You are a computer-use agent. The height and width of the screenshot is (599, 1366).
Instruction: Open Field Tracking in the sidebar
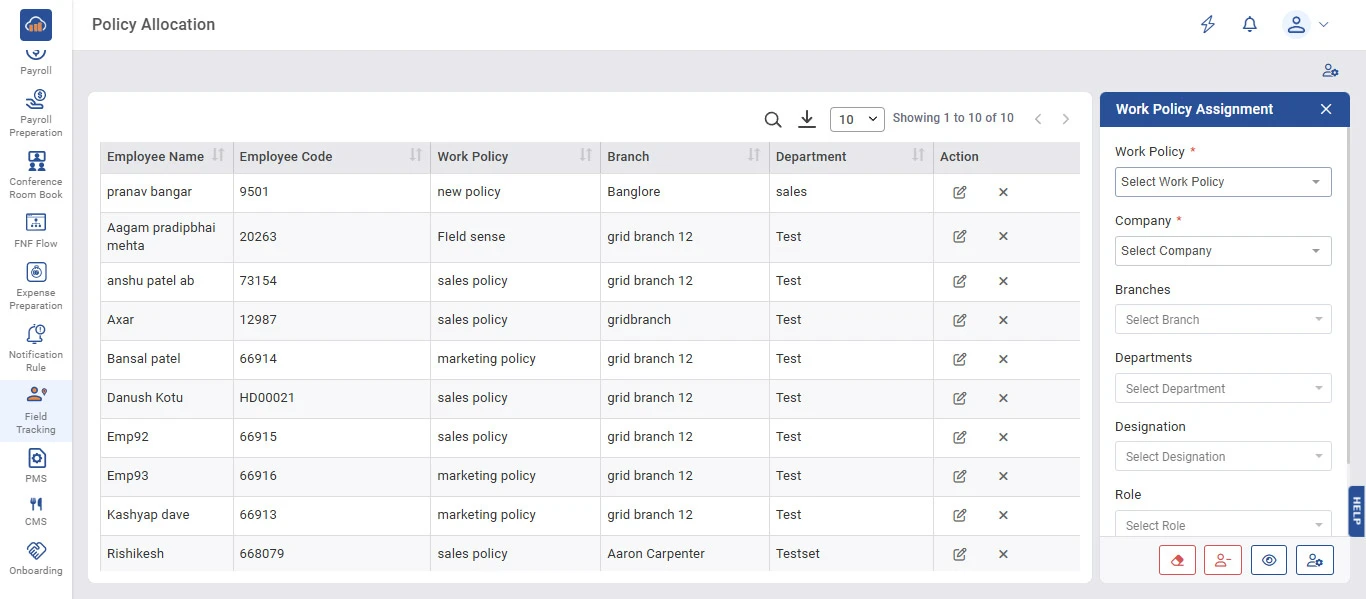pos(36,409)
